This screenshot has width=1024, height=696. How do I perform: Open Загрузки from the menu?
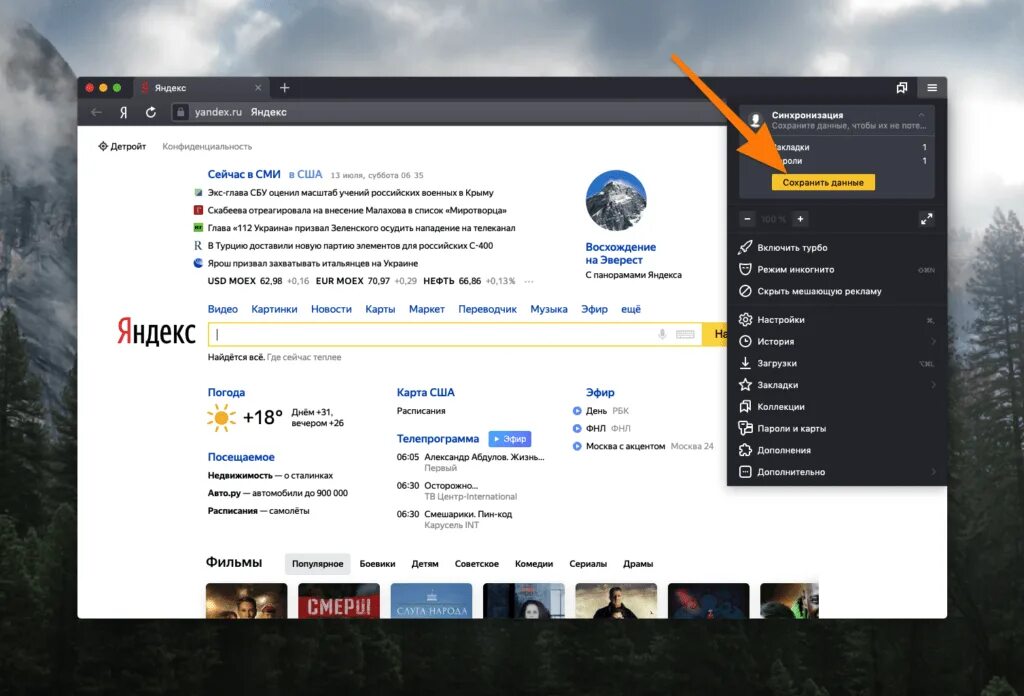(837, 363)
